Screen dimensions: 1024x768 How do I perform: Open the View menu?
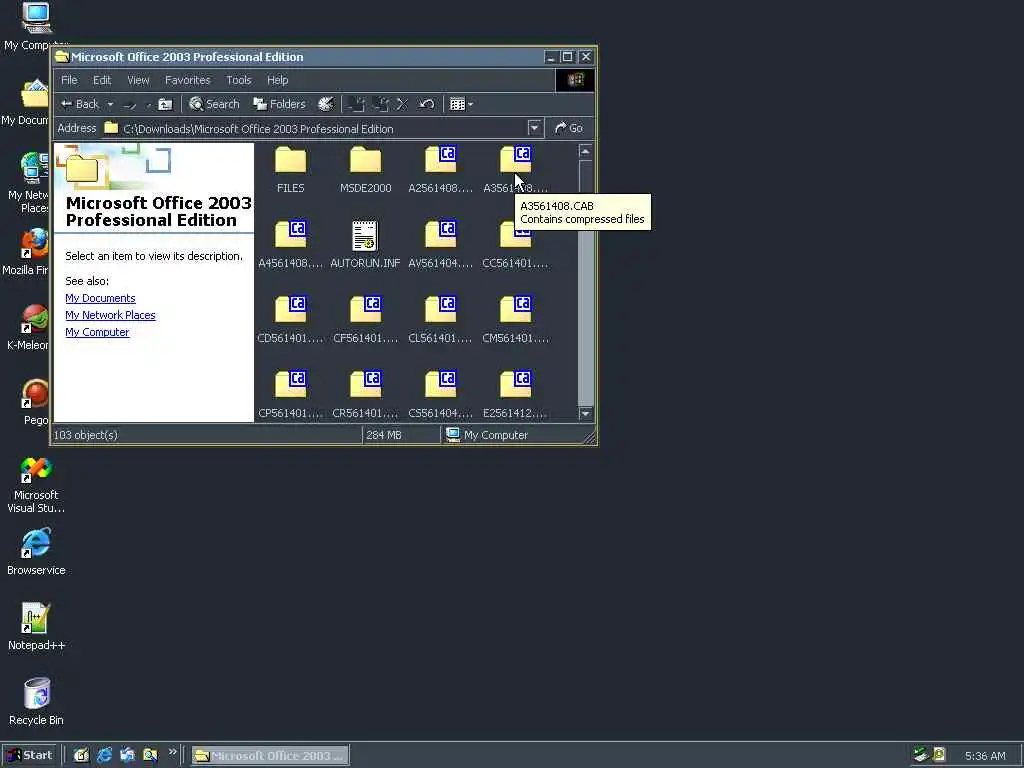coord(138,80)
